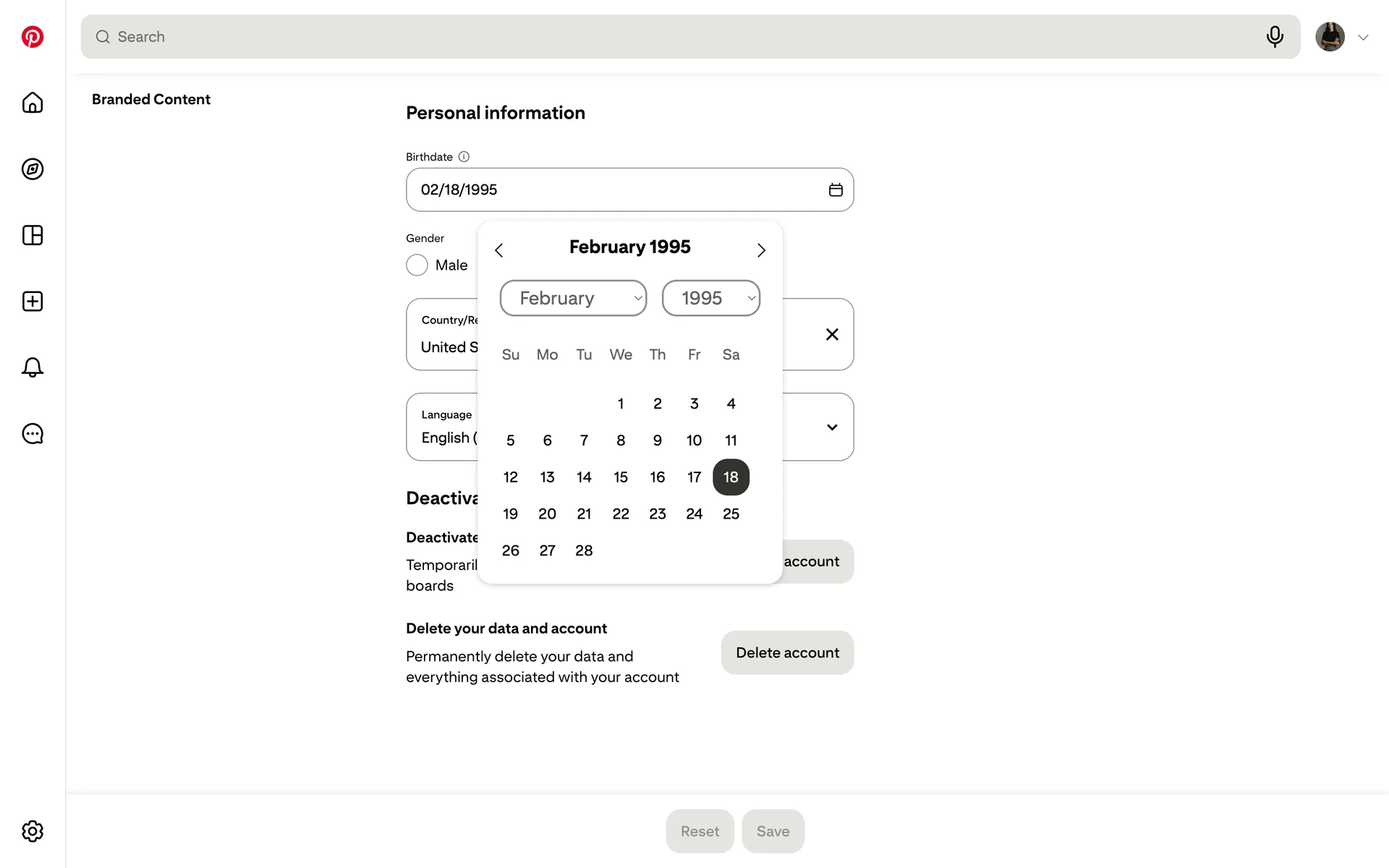Open notifications bell icon
Screen dimensions: 1389x868
[x=33, y=367]
